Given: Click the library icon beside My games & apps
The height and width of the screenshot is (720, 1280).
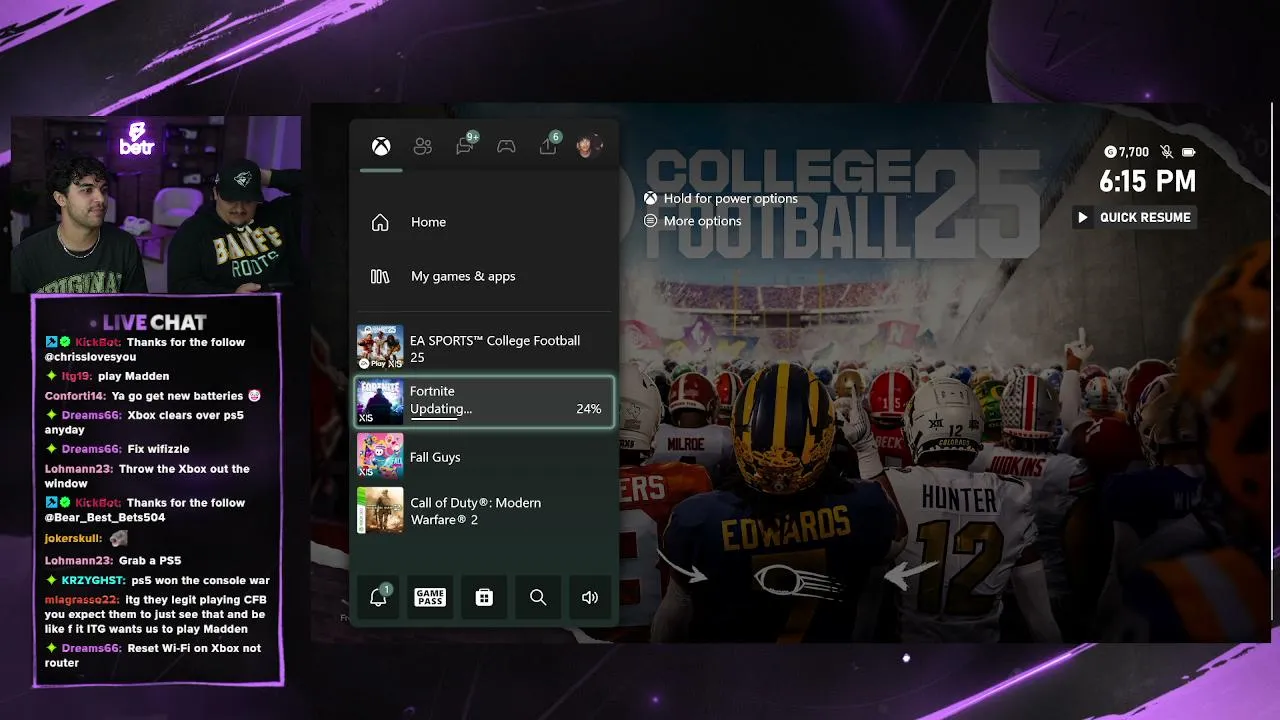Looking at the screenshot, I should 380,276.
